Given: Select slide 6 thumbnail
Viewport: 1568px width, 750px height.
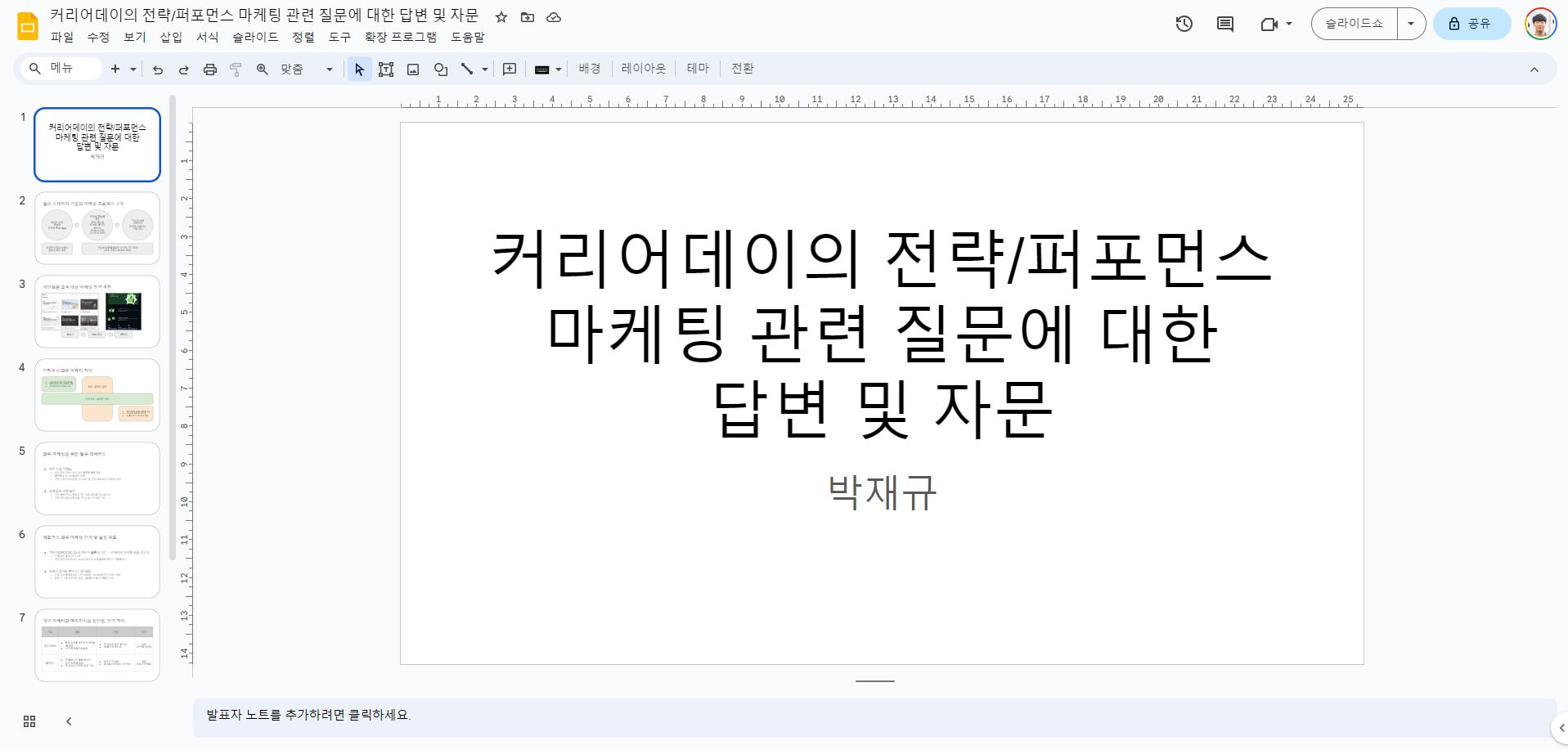Looking at the screenshot, I should coord(97,562).
